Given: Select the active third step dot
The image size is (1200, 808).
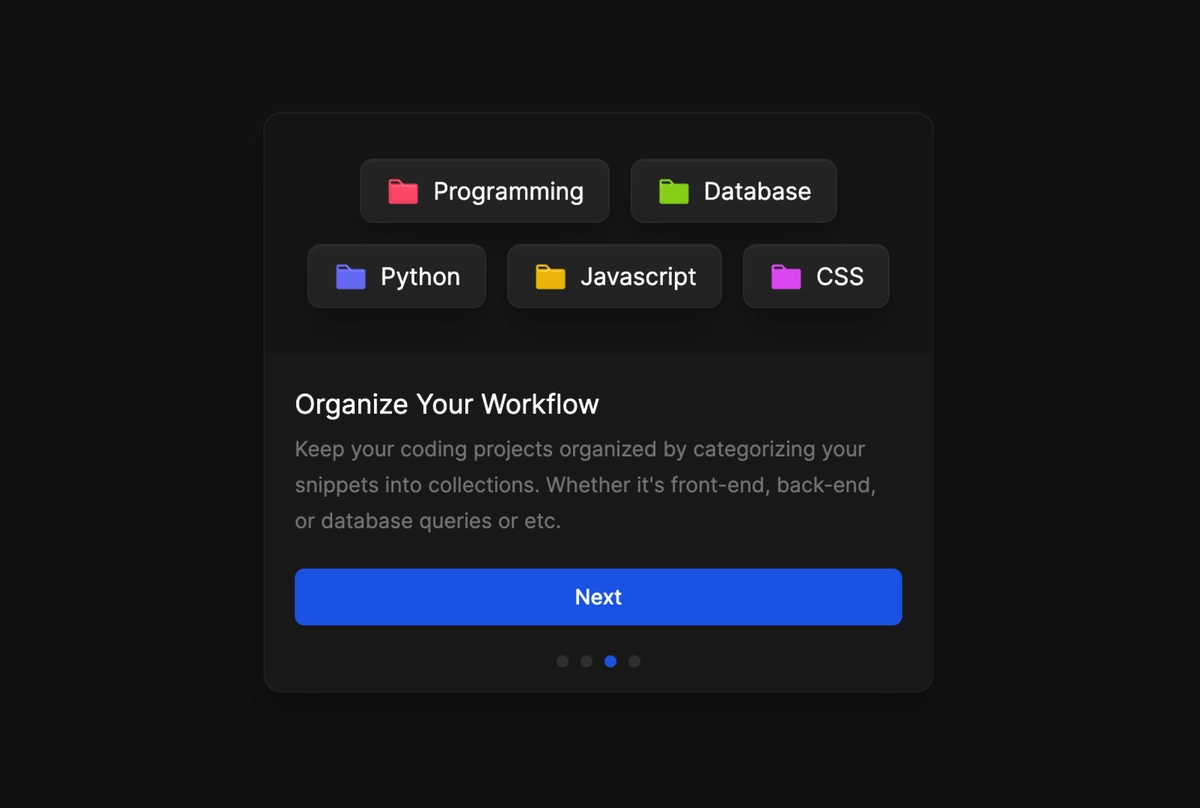Looking at the screenshot, I should pos(611,661).
